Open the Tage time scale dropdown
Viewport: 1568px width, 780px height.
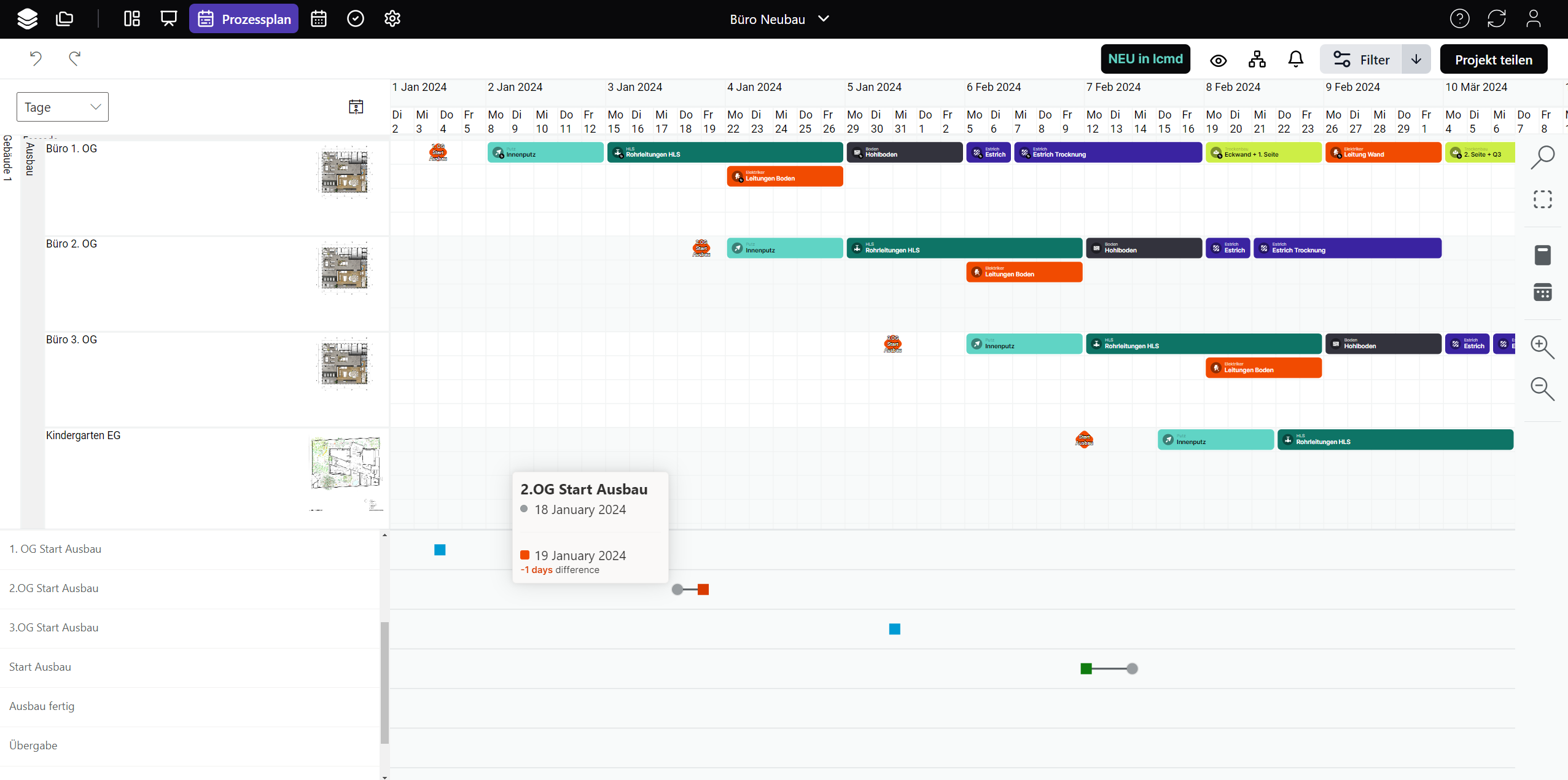tap(63, 107)
